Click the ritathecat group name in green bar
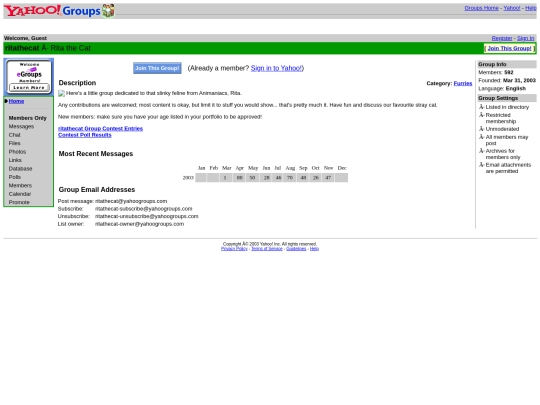540x405 pixels. [x=22, y=48]
